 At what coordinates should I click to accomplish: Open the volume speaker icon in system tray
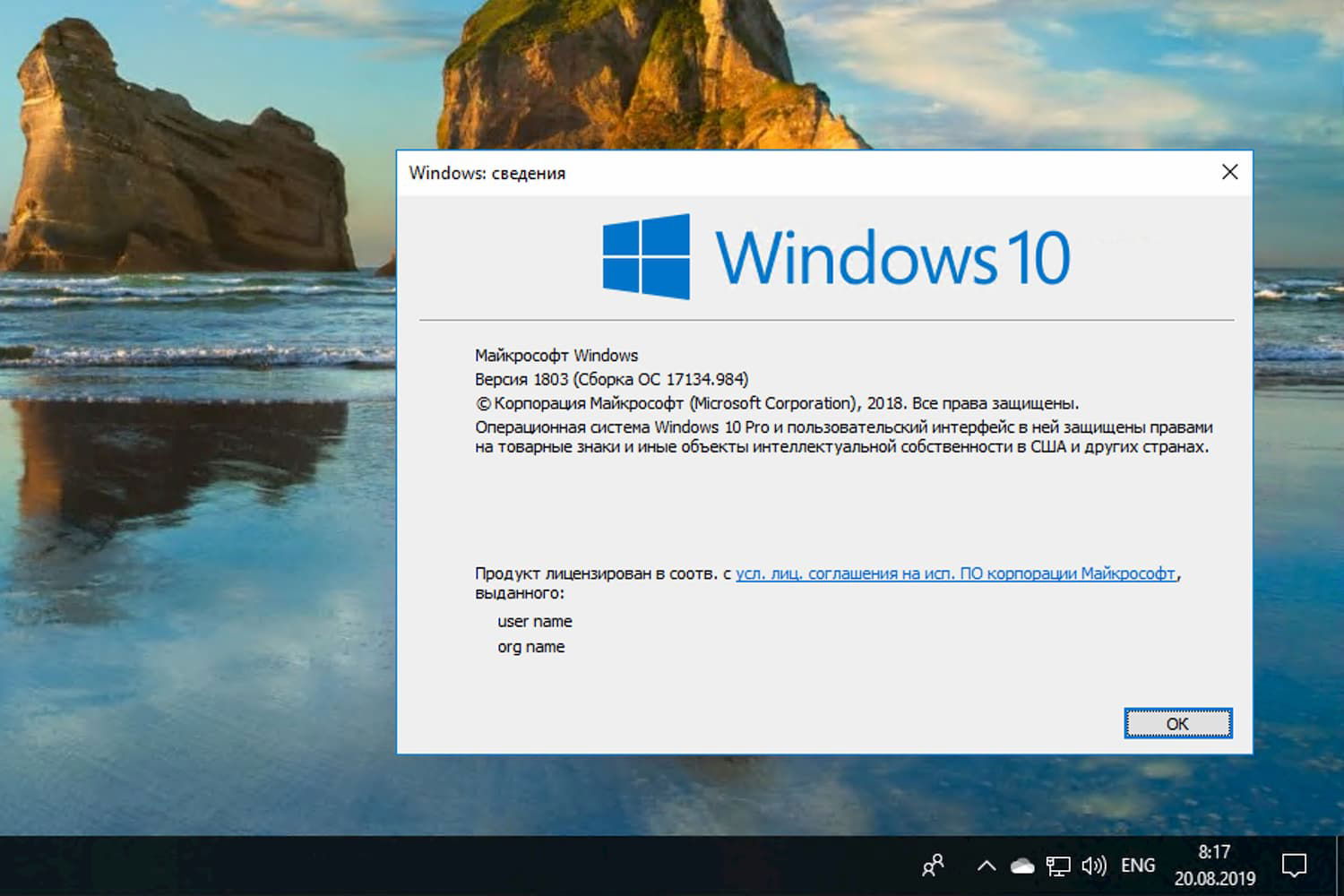[x=1094, y=866]
